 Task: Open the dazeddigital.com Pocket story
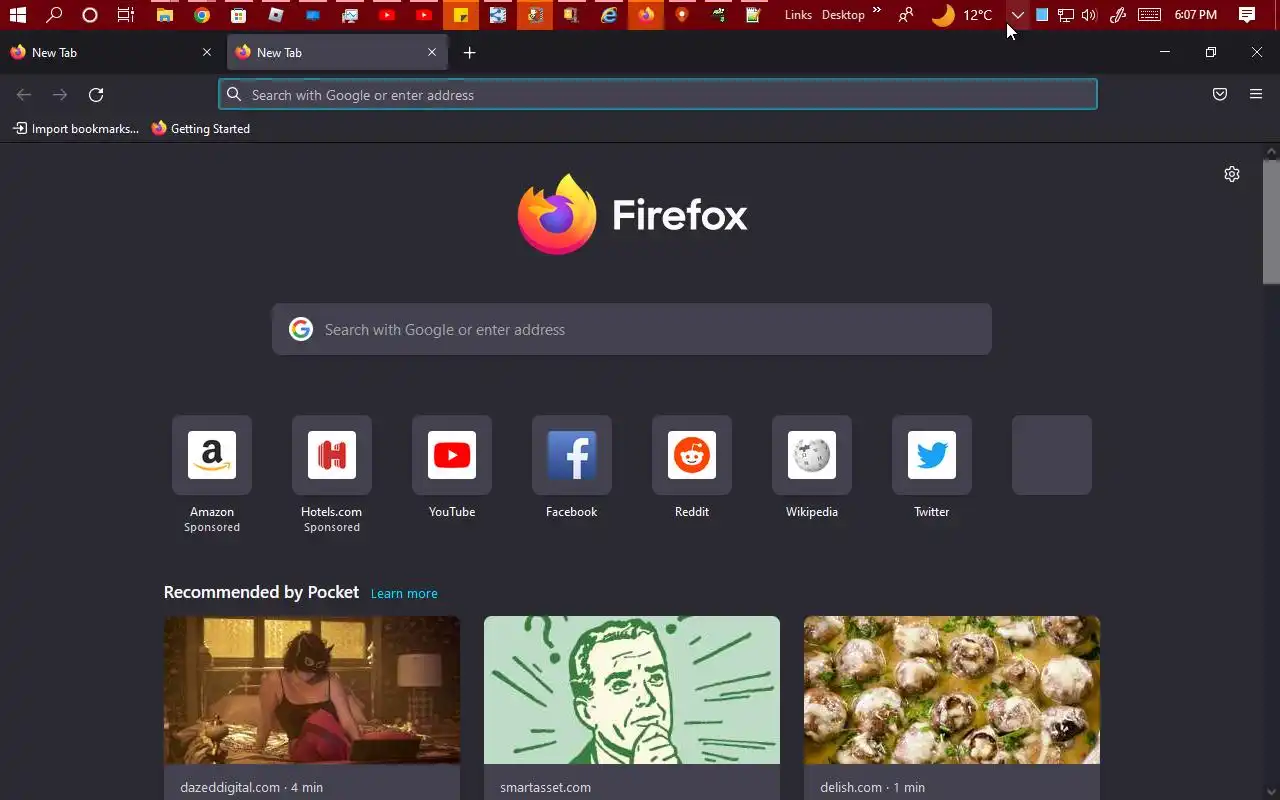click(x=312, y=707)
